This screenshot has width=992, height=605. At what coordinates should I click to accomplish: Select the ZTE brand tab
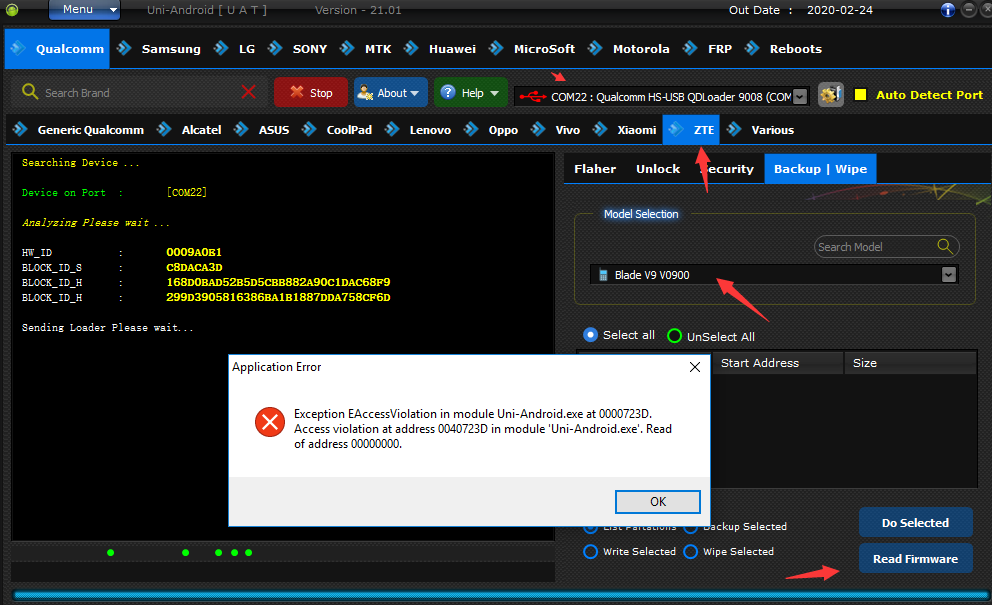691,130
